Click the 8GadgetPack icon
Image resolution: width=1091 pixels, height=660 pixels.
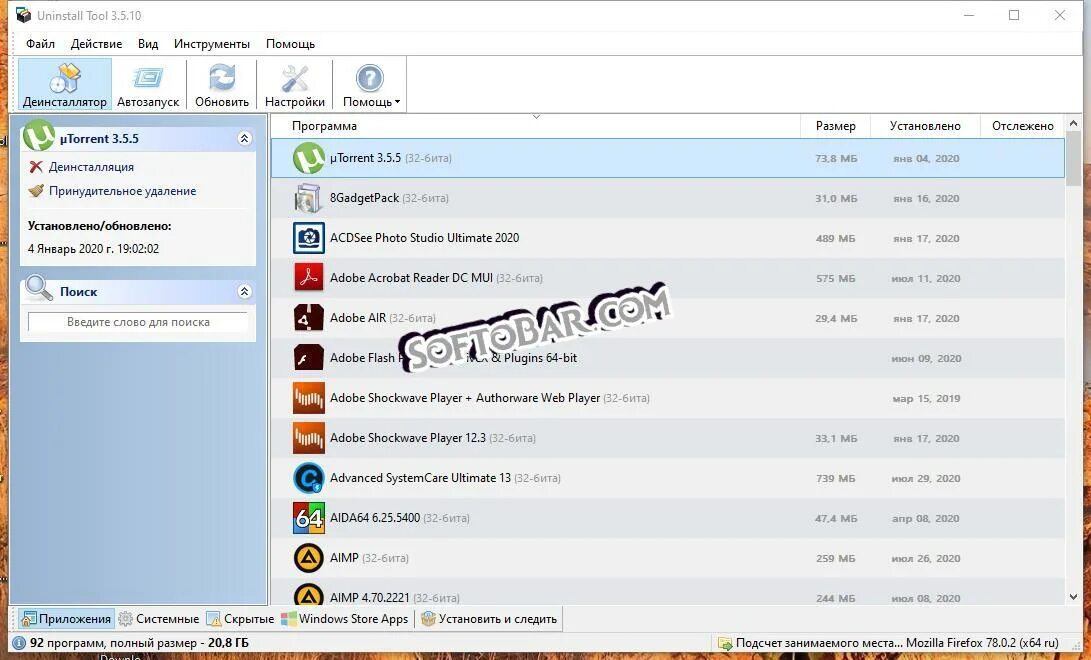308,198
